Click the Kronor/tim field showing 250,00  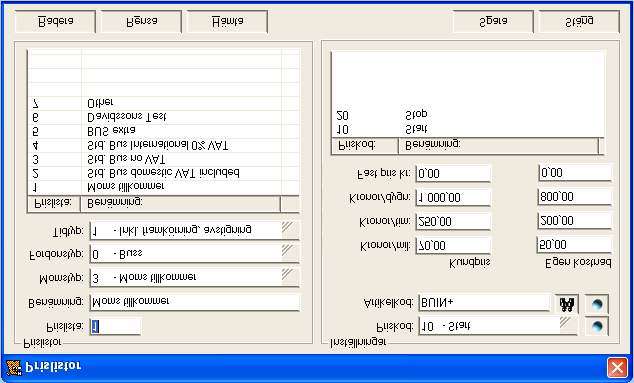(x=453, y=222)
